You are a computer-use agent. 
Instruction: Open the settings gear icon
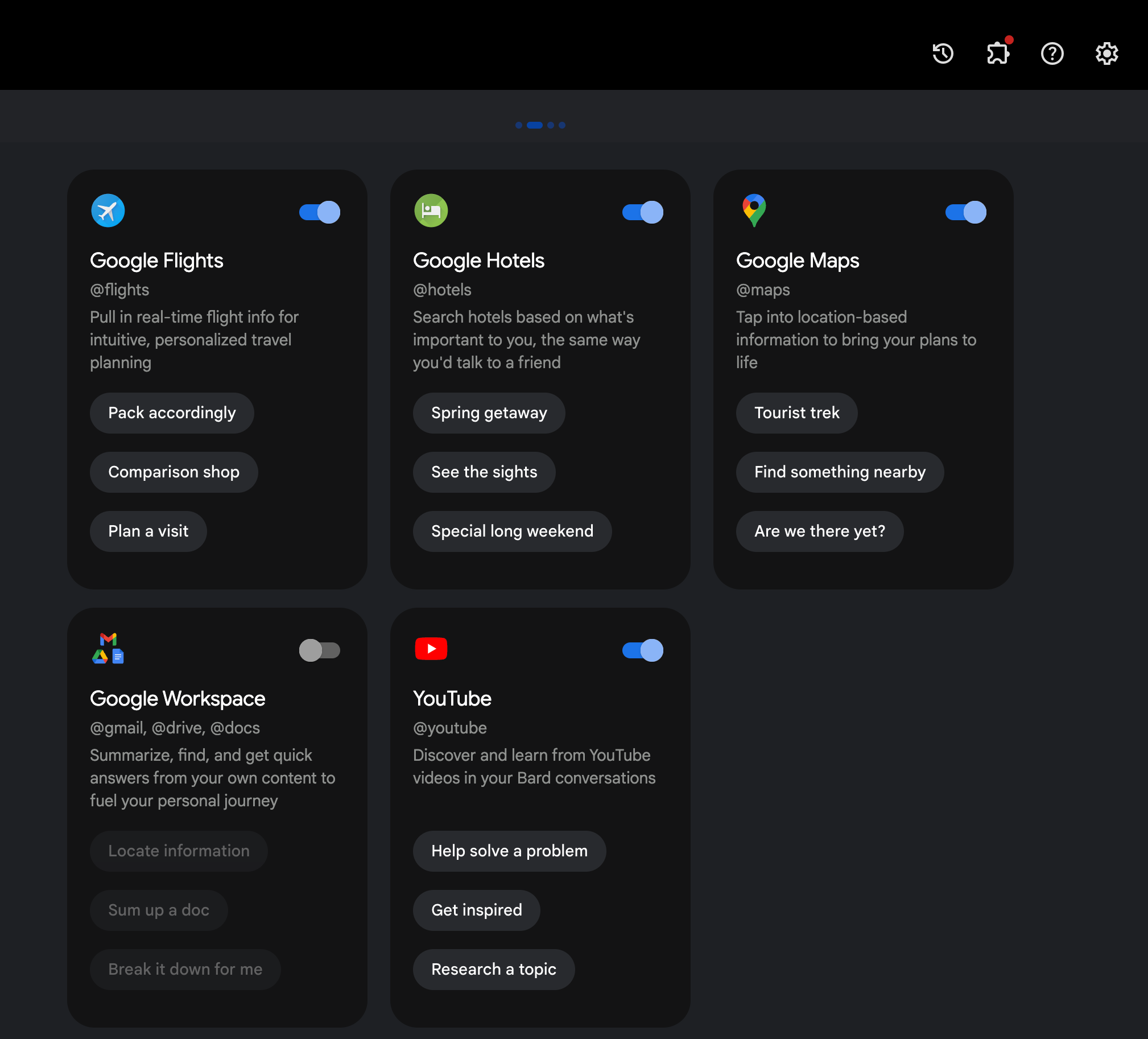point(1107,53)
